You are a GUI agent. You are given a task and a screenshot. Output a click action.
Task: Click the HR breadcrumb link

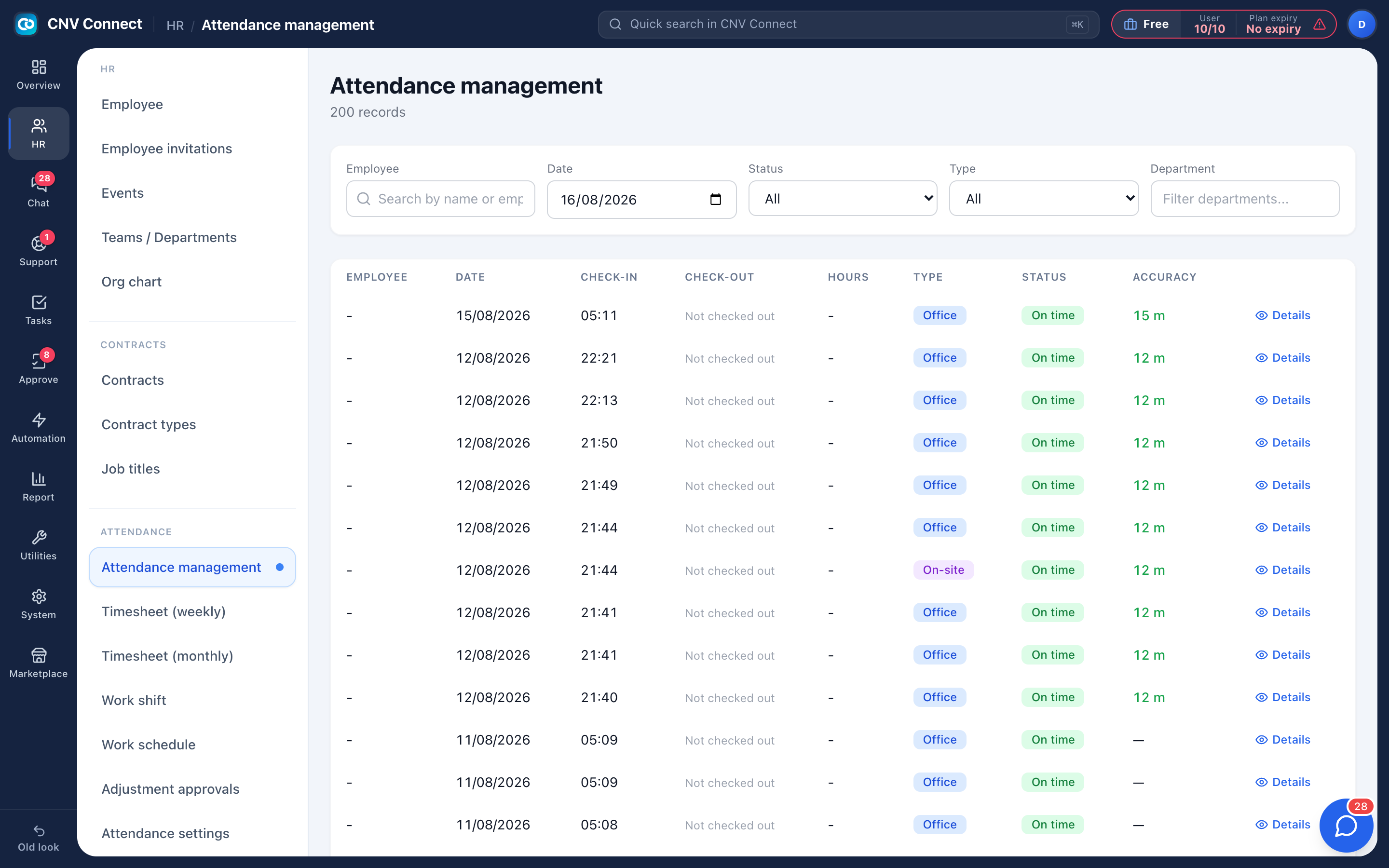click(175, 25)
